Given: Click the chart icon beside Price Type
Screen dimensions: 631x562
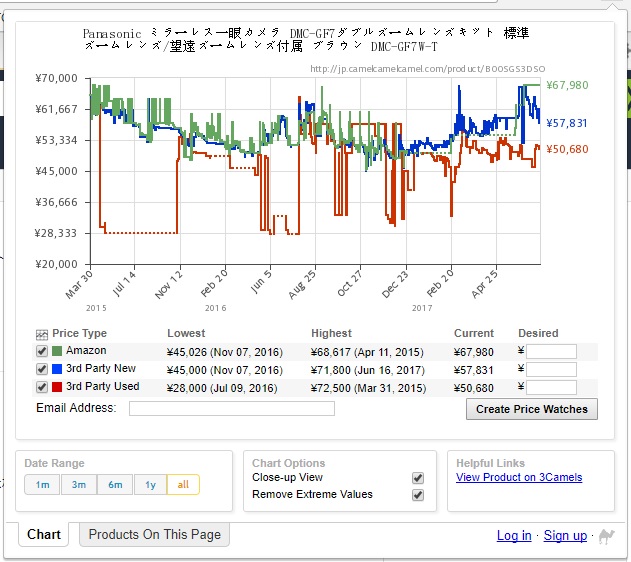Looking at the screenshot, I should [42, 334].
